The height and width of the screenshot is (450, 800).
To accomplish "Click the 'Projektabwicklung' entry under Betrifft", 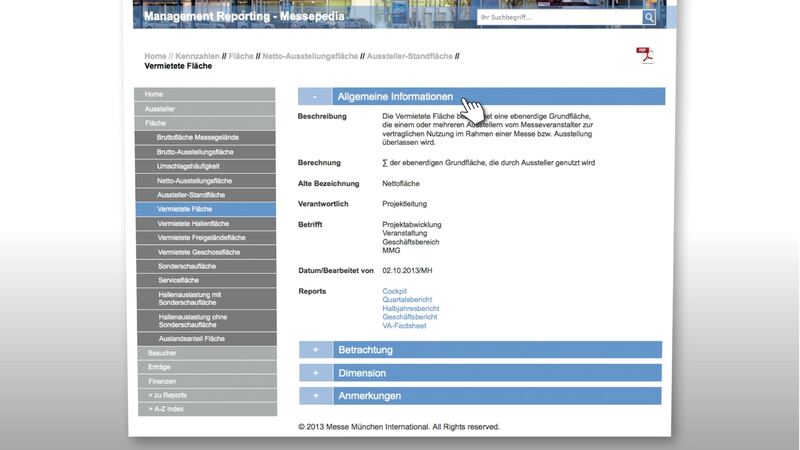I will tap(412, 224).
